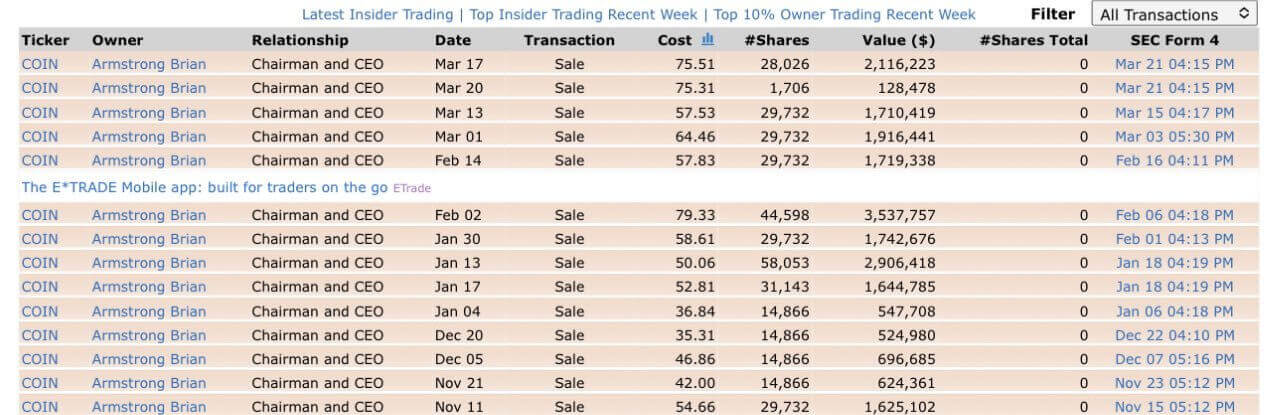The width and height of the screenshot is (1284, 415).
Task: Click the chart icon beside Cost header
Action: [708, 40]
